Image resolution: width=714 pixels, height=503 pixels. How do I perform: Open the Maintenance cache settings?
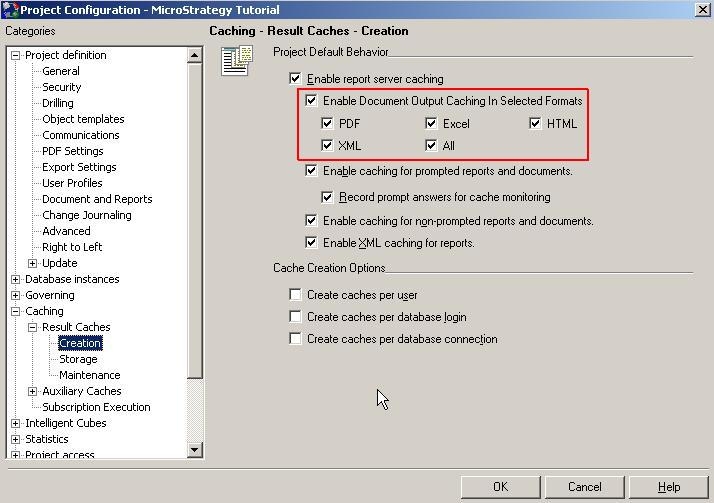[90, 375]
